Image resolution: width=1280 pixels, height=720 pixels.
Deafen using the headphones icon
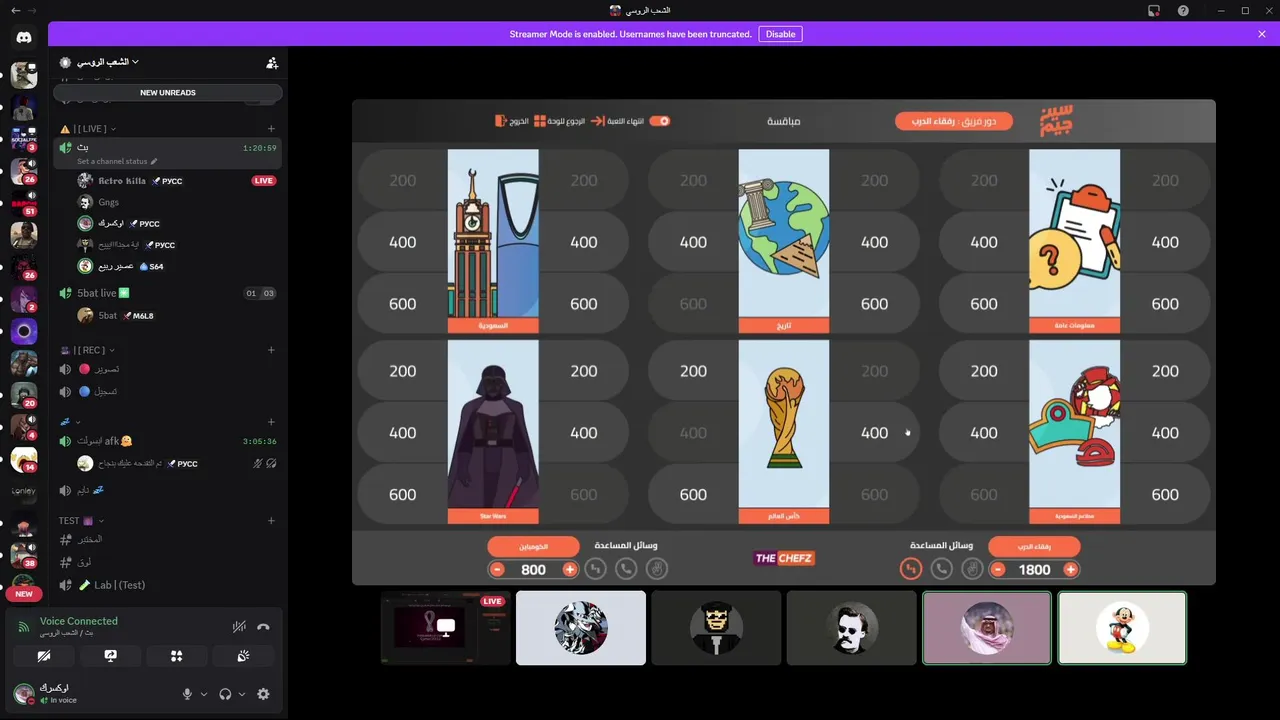225,694
